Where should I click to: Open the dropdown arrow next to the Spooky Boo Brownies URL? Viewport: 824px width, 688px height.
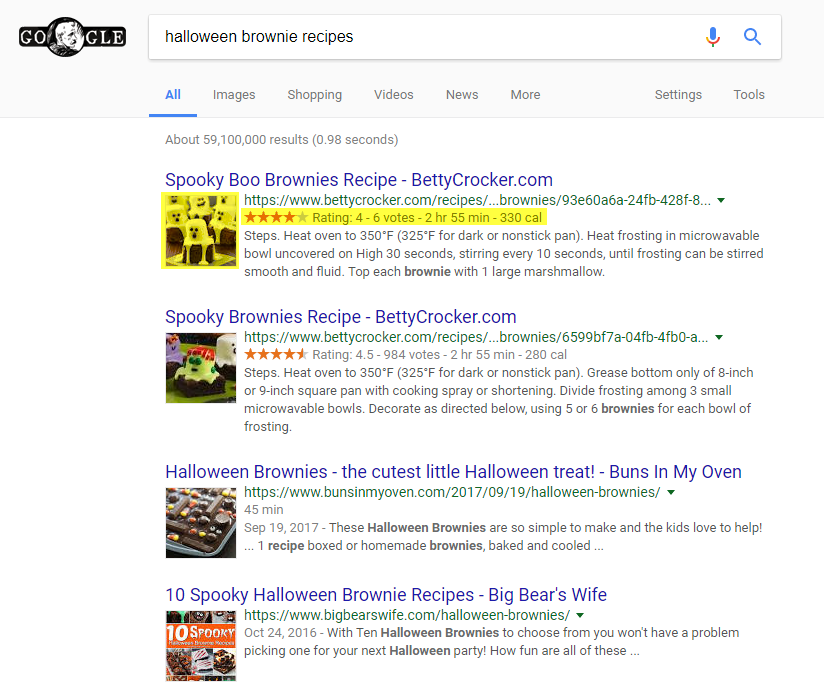tap(719, 200)
